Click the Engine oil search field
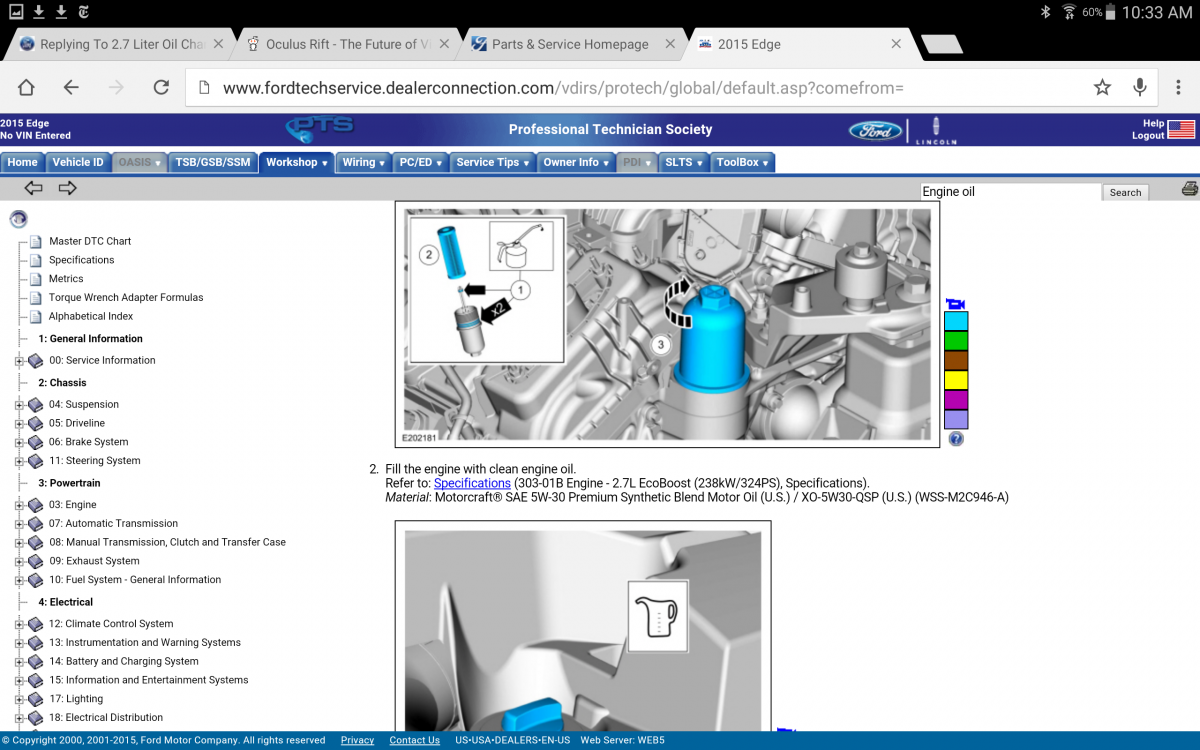Image resolution: width=1200 pixels, height=750 pixels. [x=1009, y=192]
